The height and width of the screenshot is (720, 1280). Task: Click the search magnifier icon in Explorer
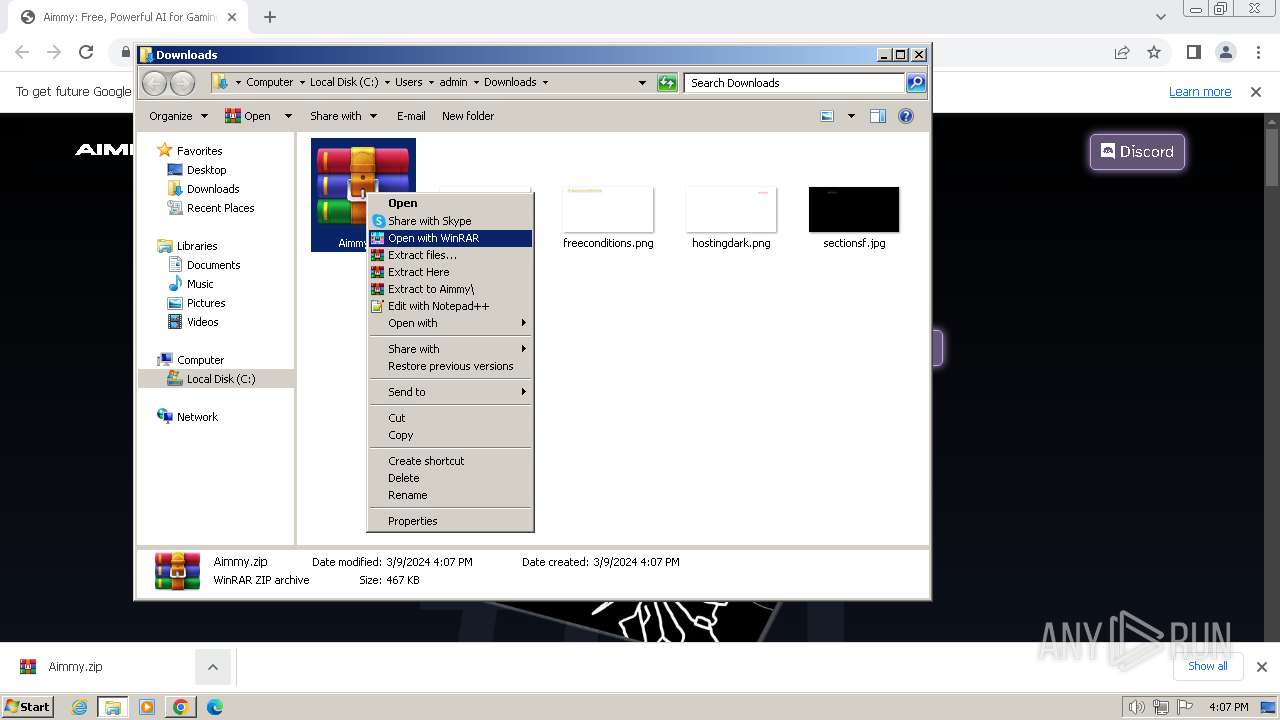pos(916,83)
